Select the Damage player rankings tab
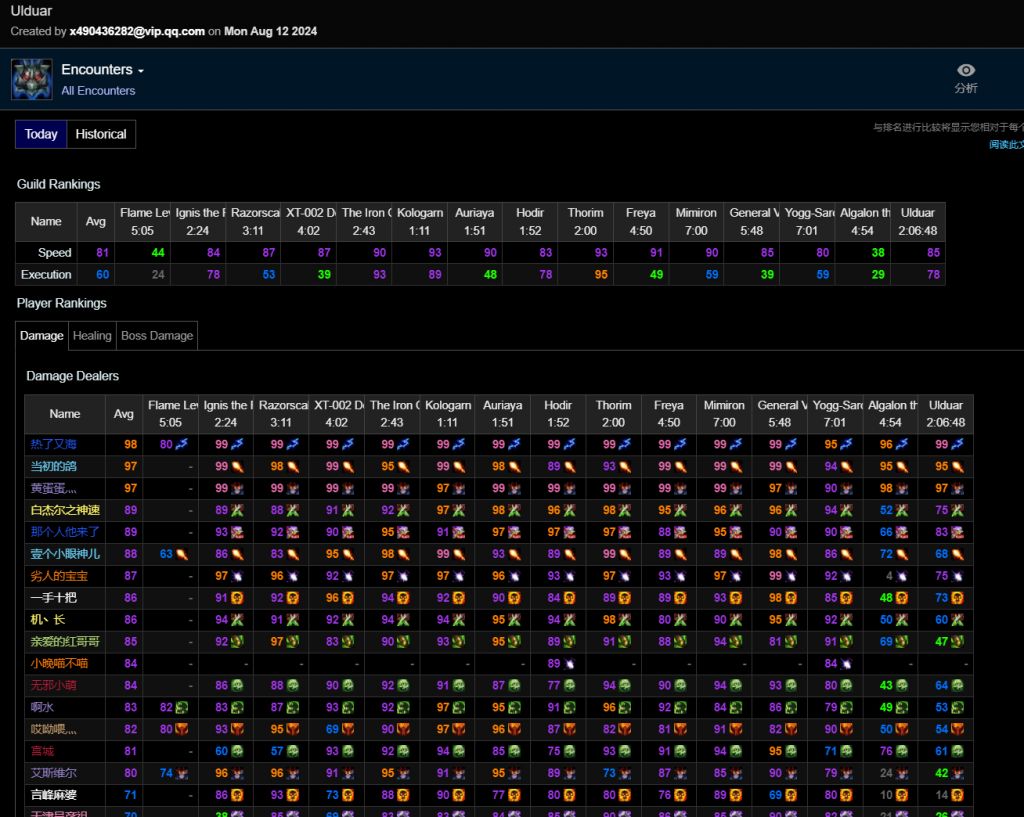 pos(42,336)
